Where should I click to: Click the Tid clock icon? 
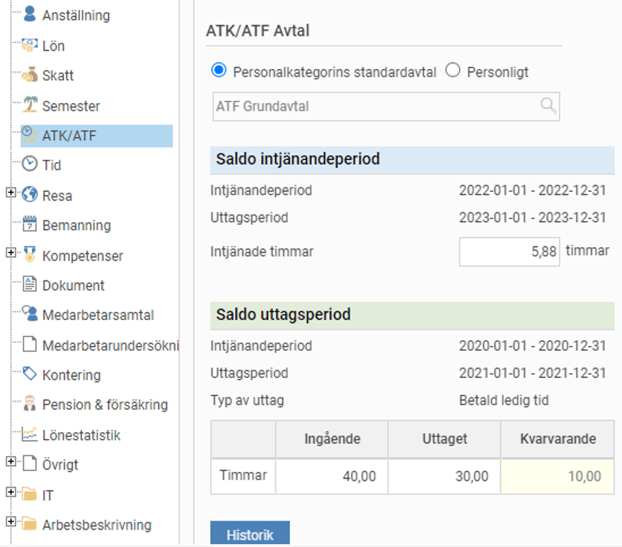pos(29,165)
